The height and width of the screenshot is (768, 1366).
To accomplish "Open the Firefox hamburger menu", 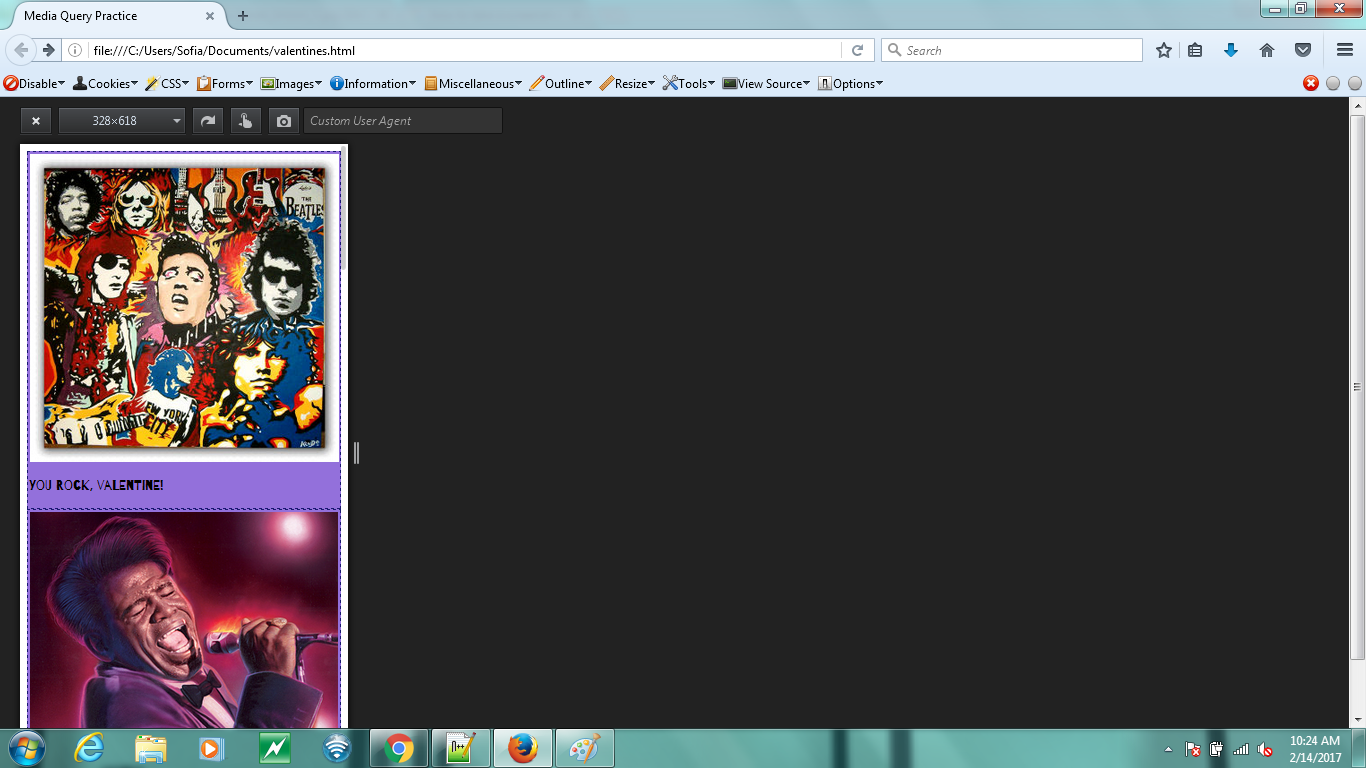I will [x=1345, y=50].
